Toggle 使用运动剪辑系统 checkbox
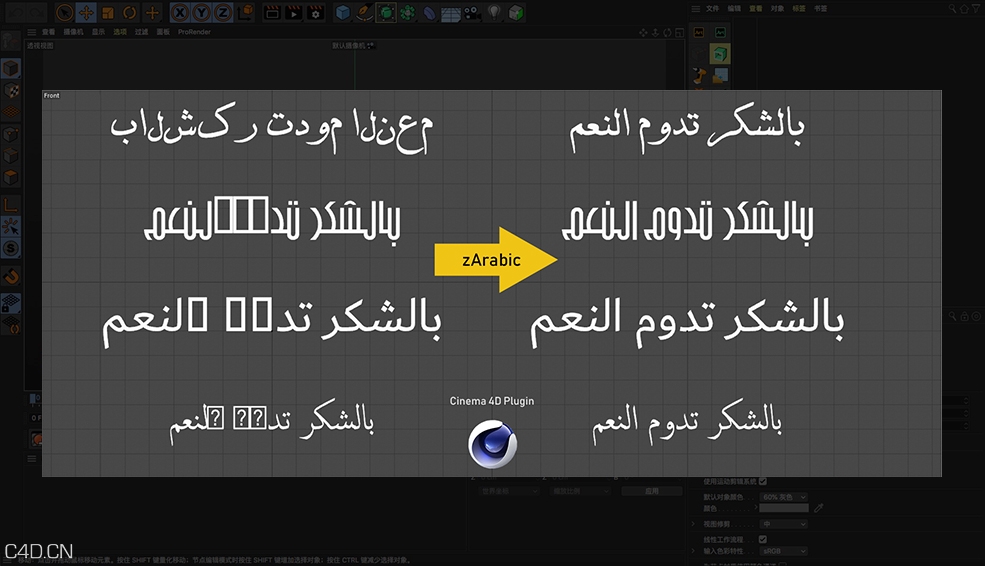The image size is (985, 566). pyautogui.click(x=763, y=481)
